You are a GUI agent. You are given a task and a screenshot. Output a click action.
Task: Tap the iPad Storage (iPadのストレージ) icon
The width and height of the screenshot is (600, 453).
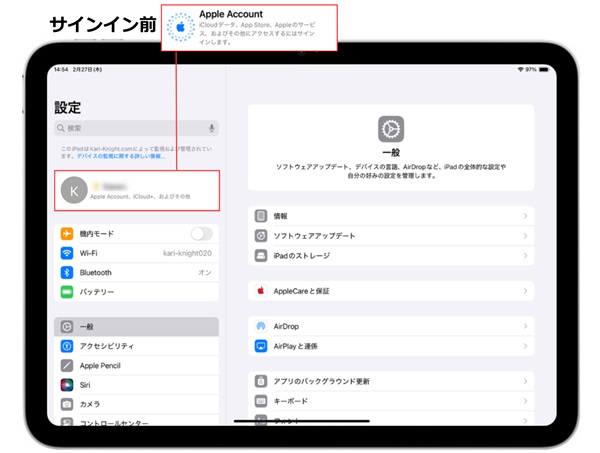[261, 255]
